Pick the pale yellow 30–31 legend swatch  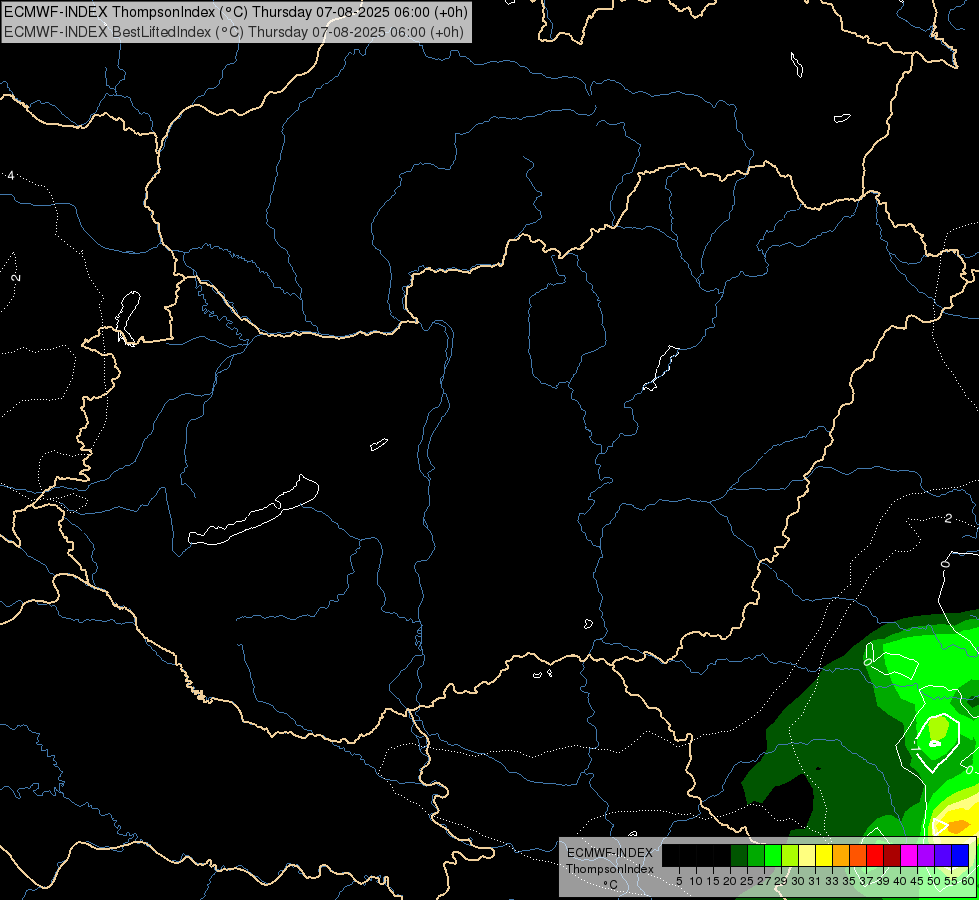point(807,855)
